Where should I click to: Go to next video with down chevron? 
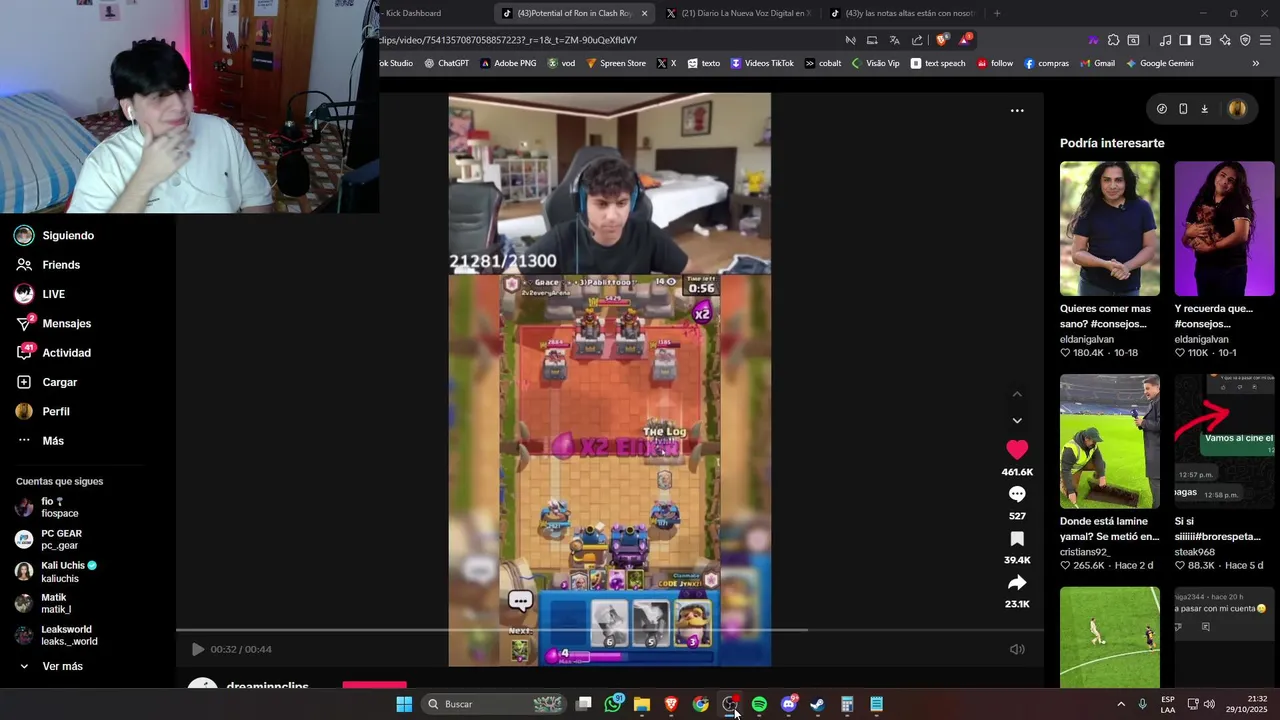pyautogui.click(x=1017, y=421)
